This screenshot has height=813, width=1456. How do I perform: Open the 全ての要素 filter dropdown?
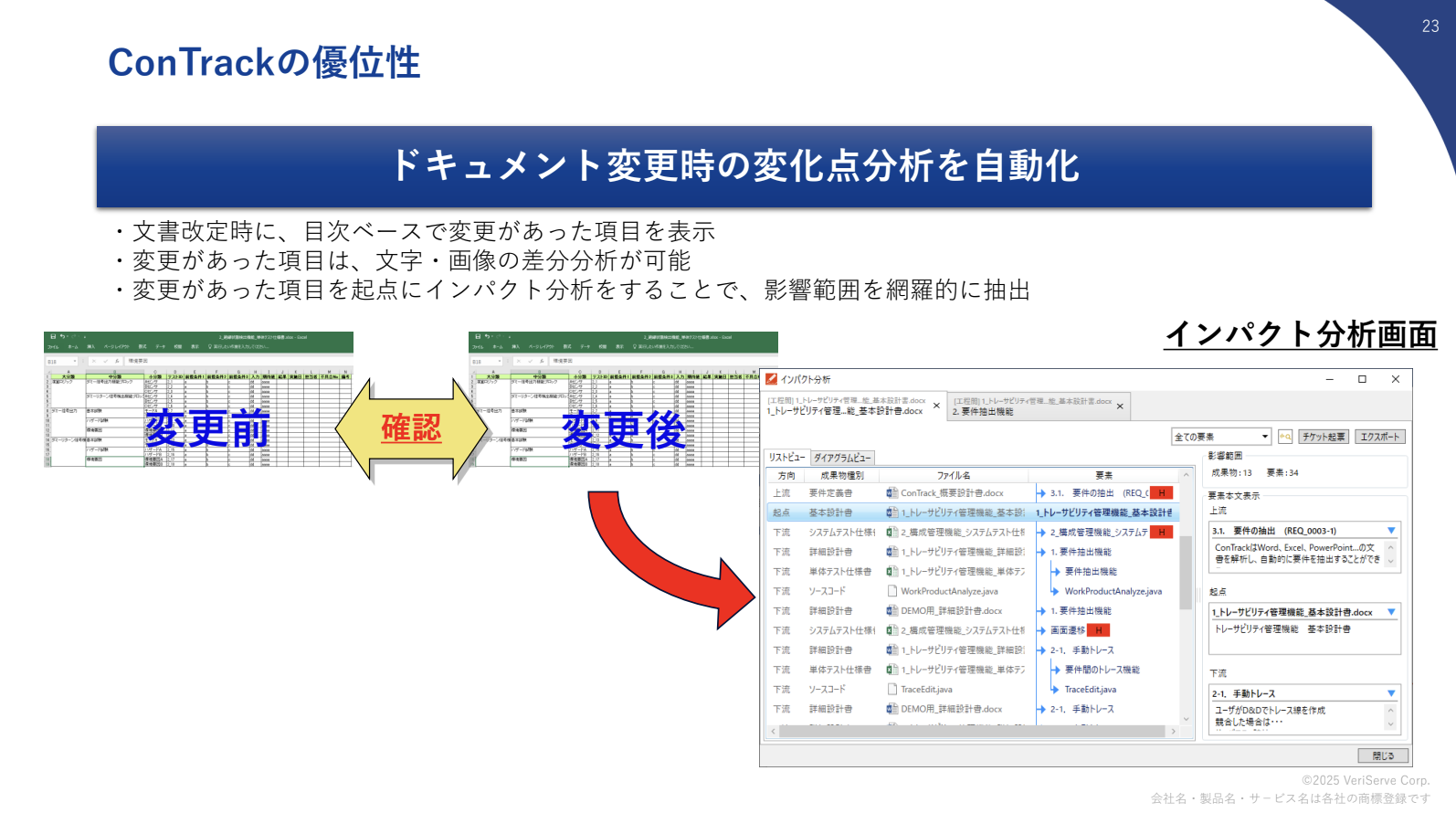click(x=1221, y=437)
